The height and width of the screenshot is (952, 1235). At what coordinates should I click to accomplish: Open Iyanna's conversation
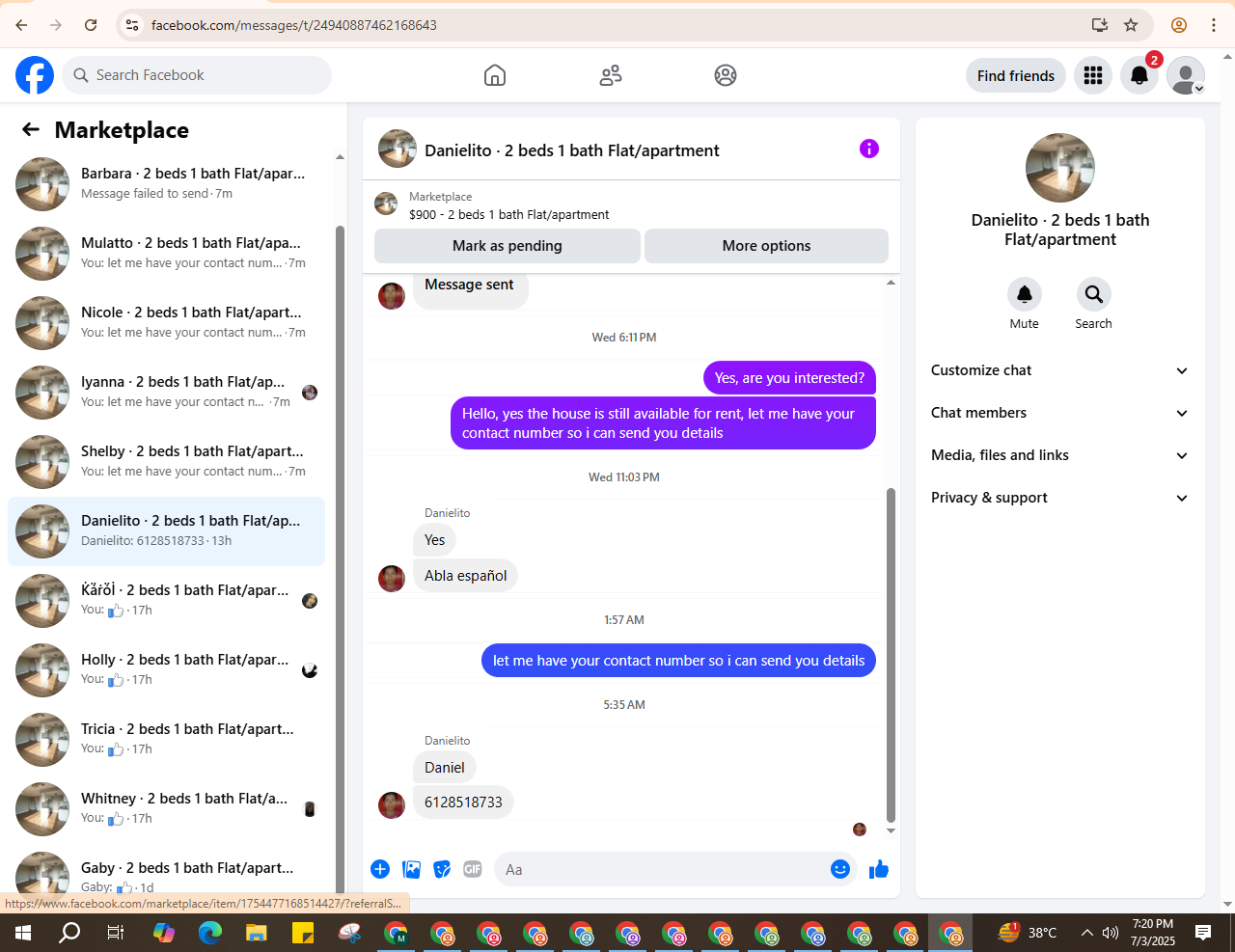(166, 392)
